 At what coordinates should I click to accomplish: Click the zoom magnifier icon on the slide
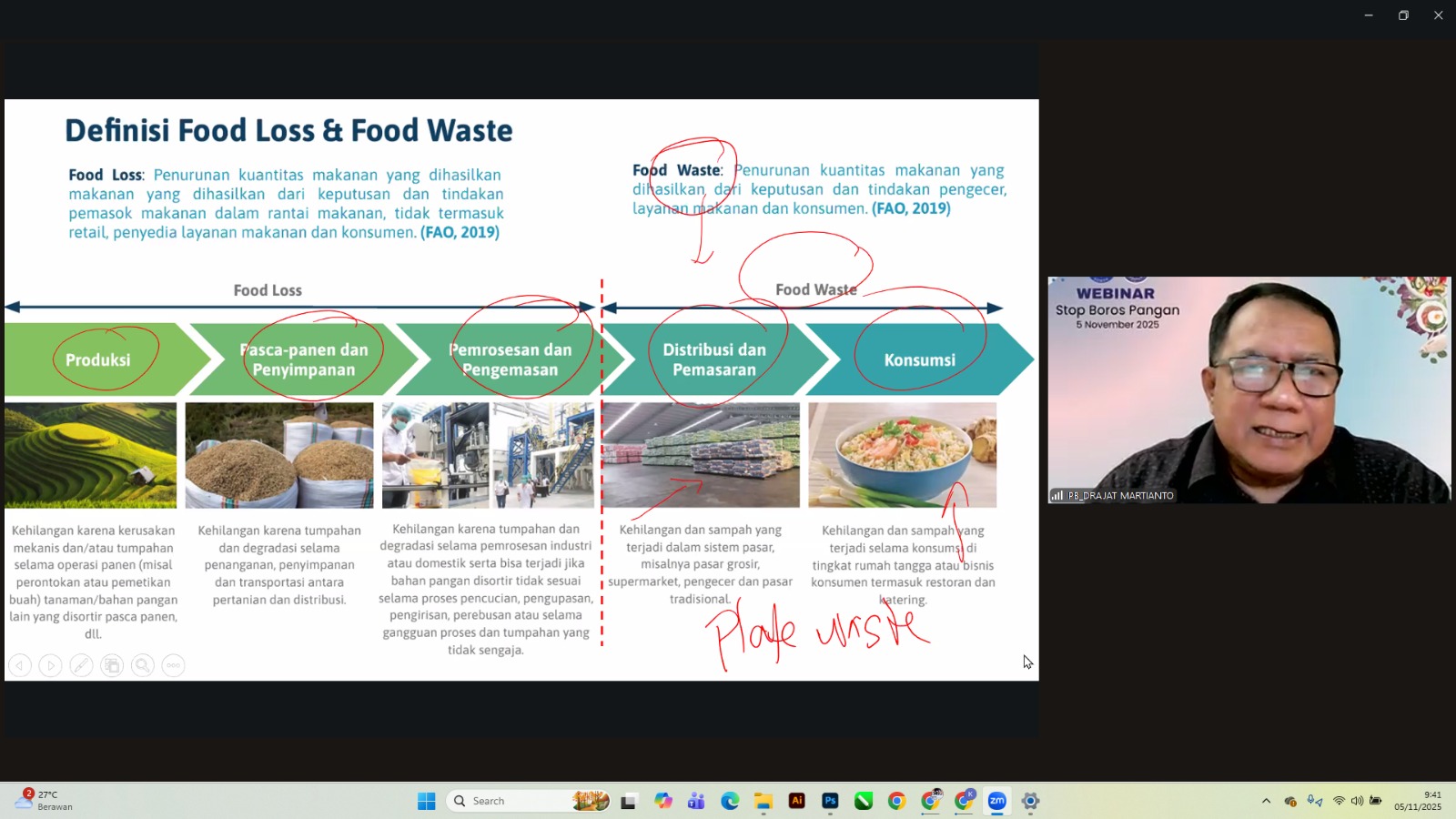click(143, 666)
